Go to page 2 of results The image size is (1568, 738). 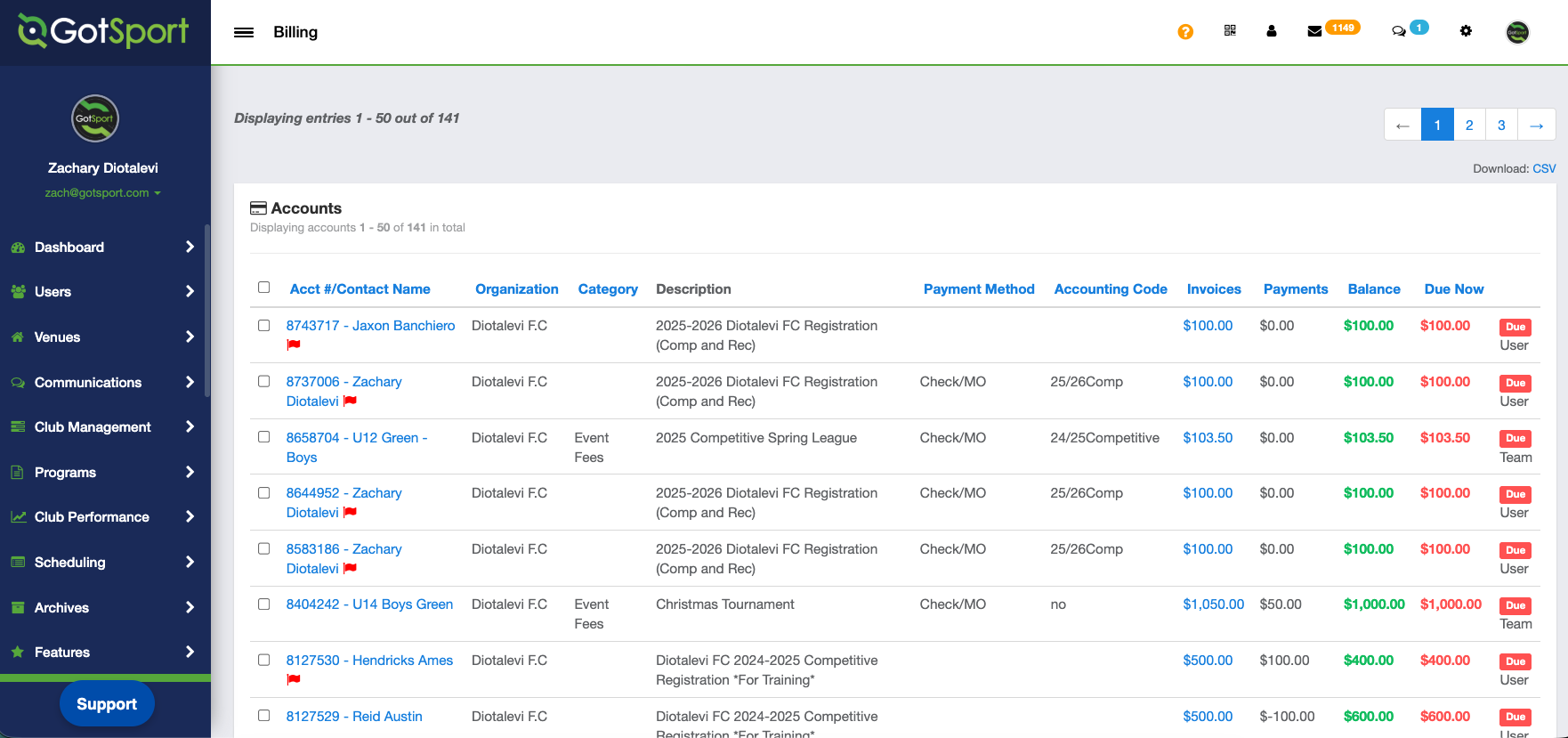(1469, 125)
